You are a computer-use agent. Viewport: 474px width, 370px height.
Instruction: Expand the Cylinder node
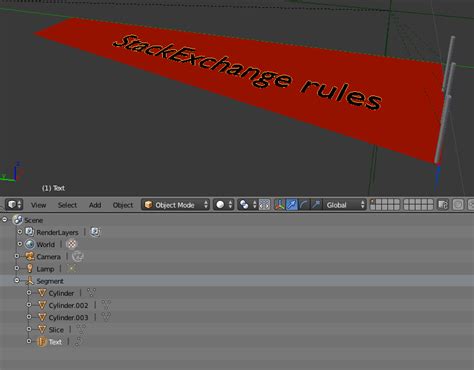(x=29, y=293)
